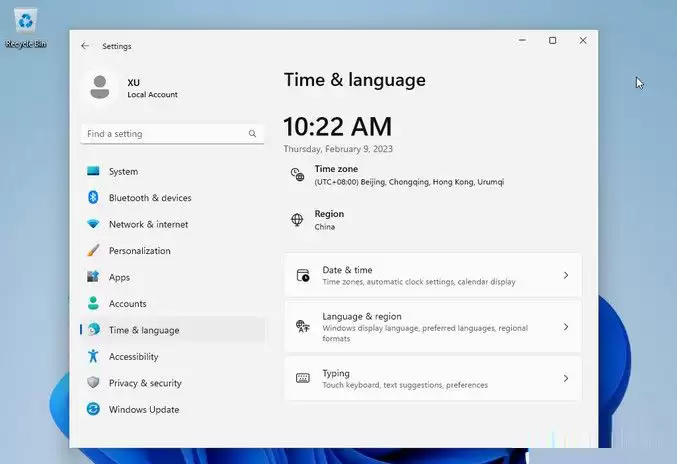Click the search magnifier icon
Viewport: 677px width, 464px height.
[252, 134]
